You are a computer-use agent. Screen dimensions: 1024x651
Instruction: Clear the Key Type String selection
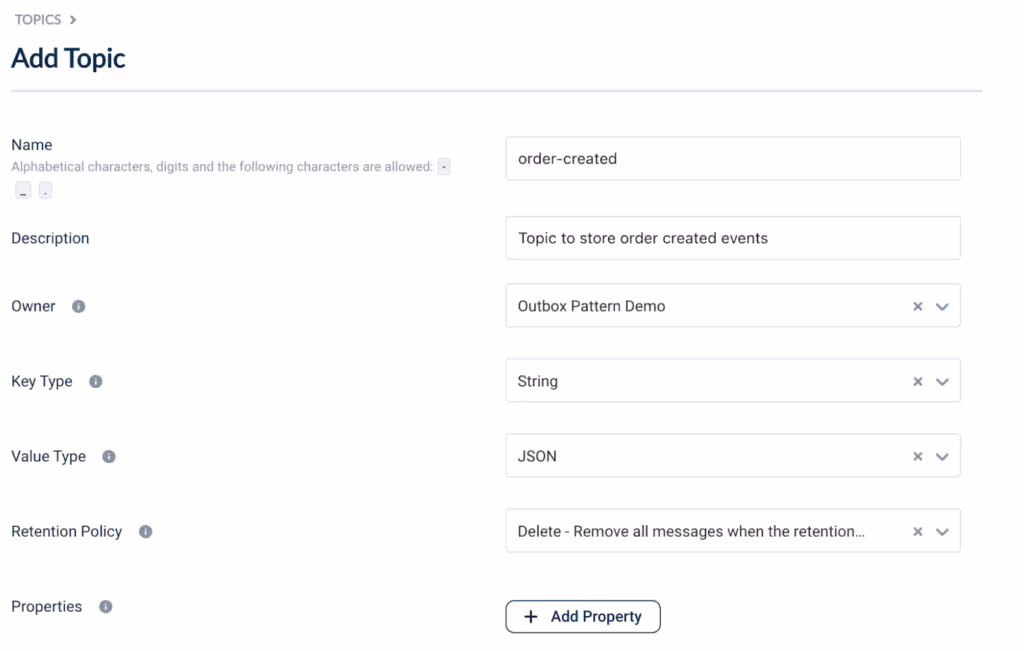coord(918,381)
